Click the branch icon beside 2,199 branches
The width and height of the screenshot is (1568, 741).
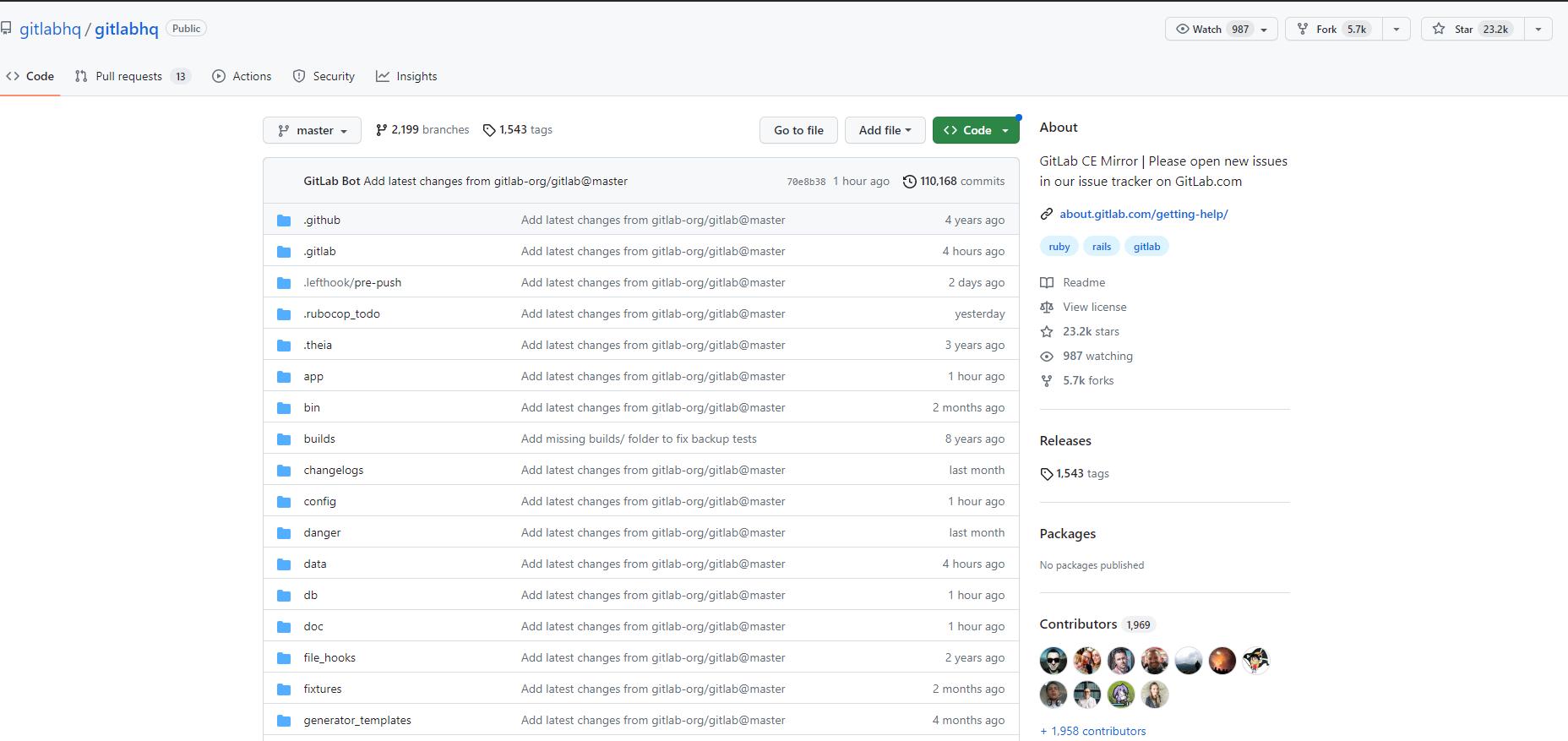pyautogui.click(x=382, y=130)
